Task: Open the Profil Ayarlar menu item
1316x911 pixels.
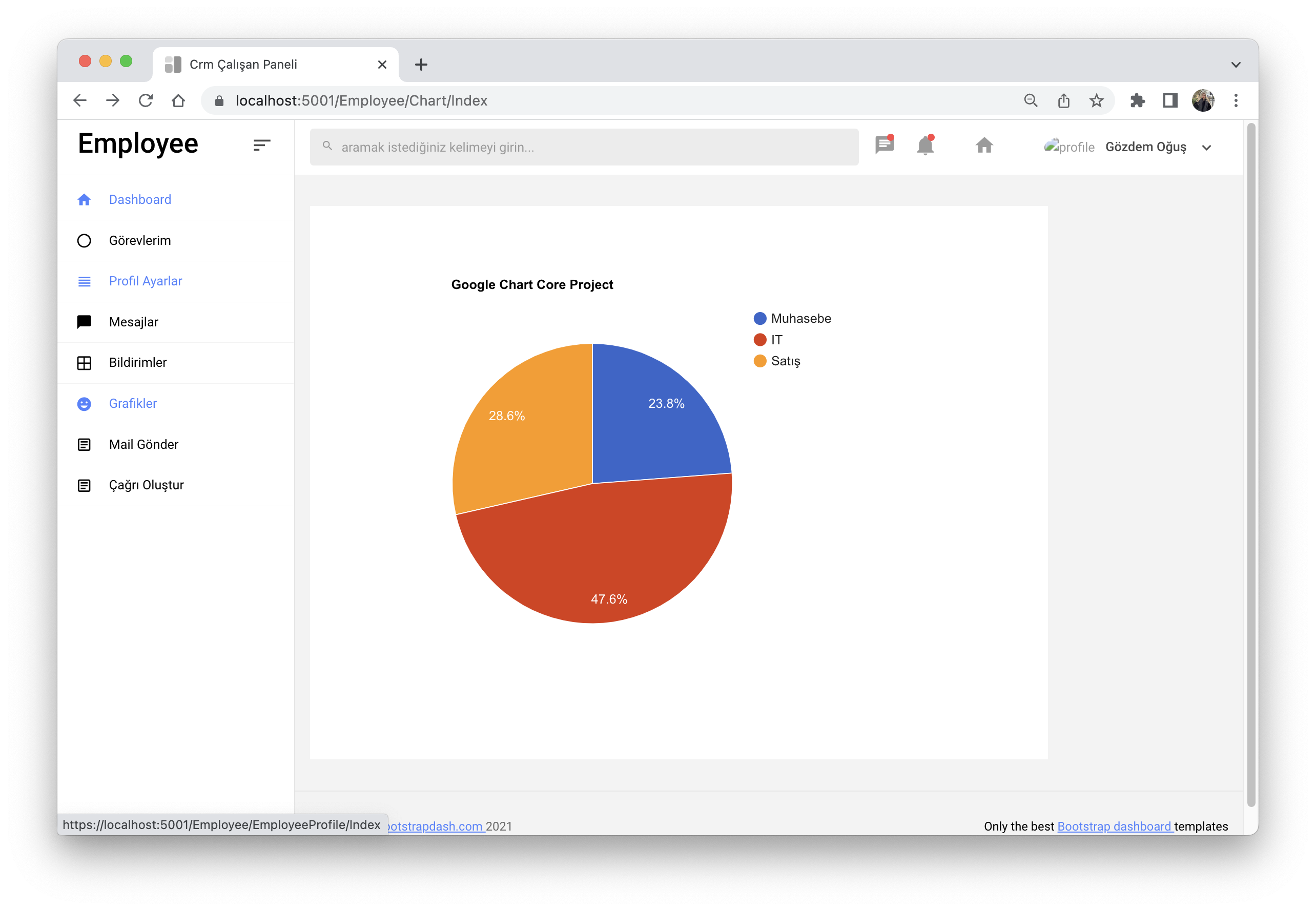Action: click(x=176, y=281)
